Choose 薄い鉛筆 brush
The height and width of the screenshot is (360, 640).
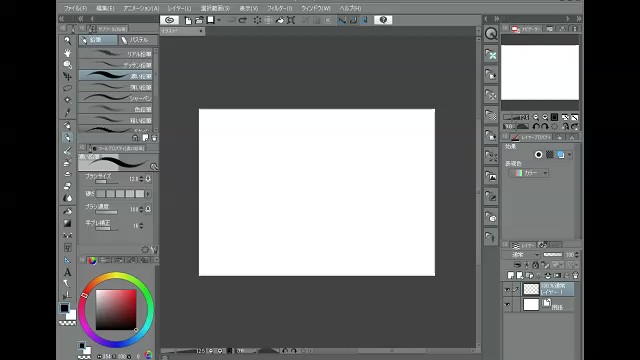tap(116, 87)
